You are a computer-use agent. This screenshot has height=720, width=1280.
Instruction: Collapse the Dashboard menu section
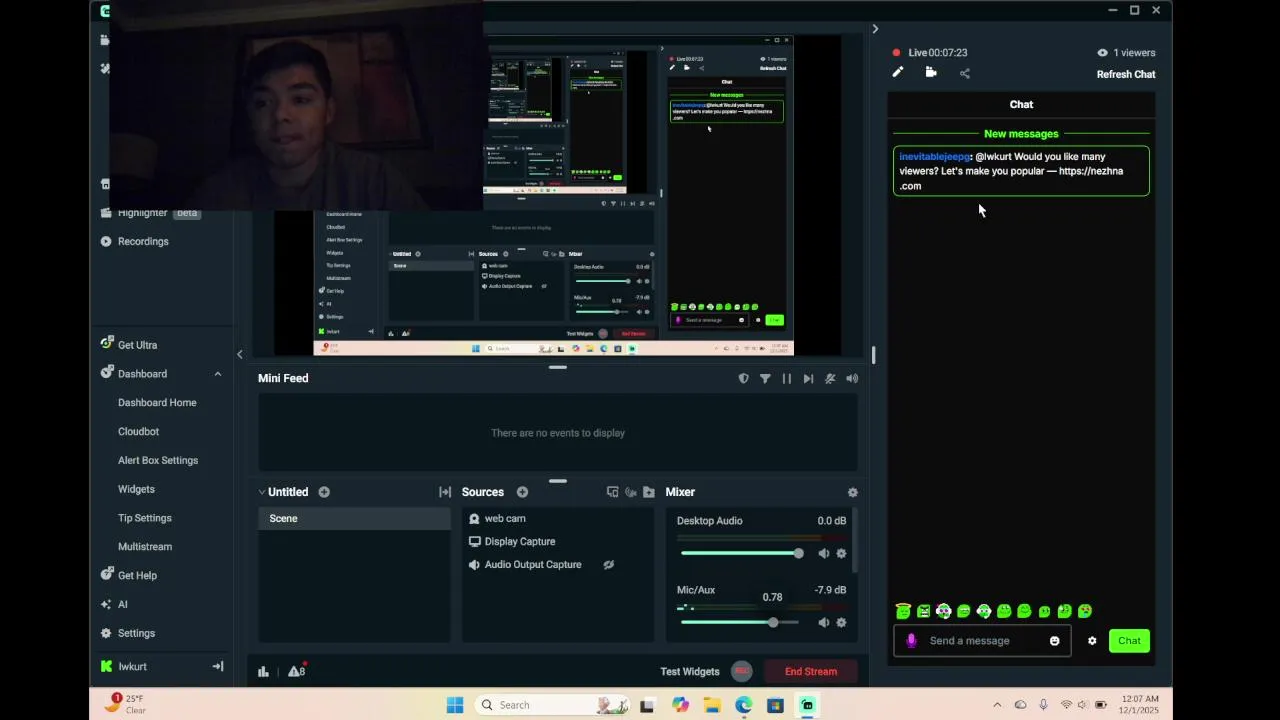[218, 374]
